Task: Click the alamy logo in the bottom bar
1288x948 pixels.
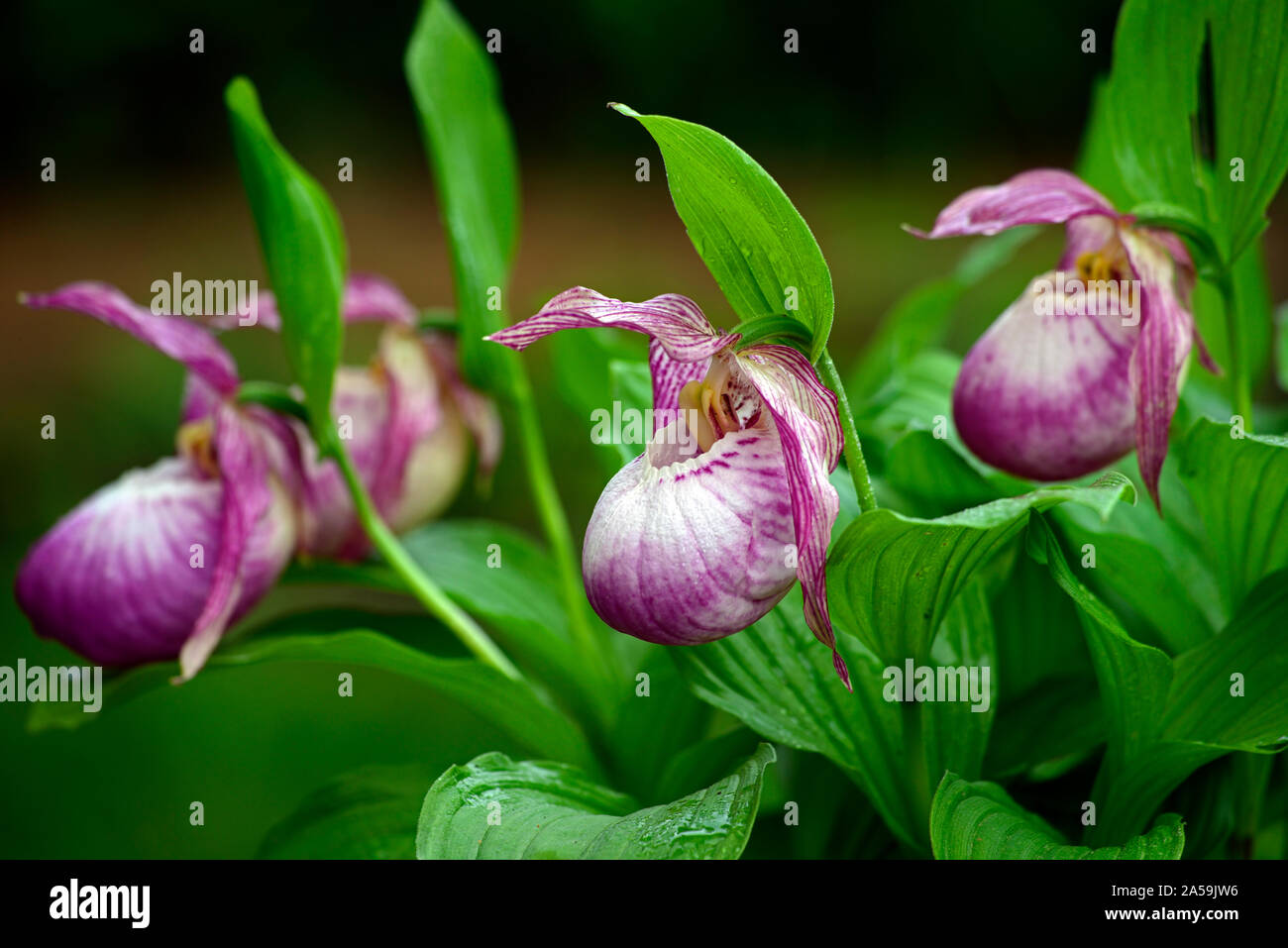Action: coord(100,902)
